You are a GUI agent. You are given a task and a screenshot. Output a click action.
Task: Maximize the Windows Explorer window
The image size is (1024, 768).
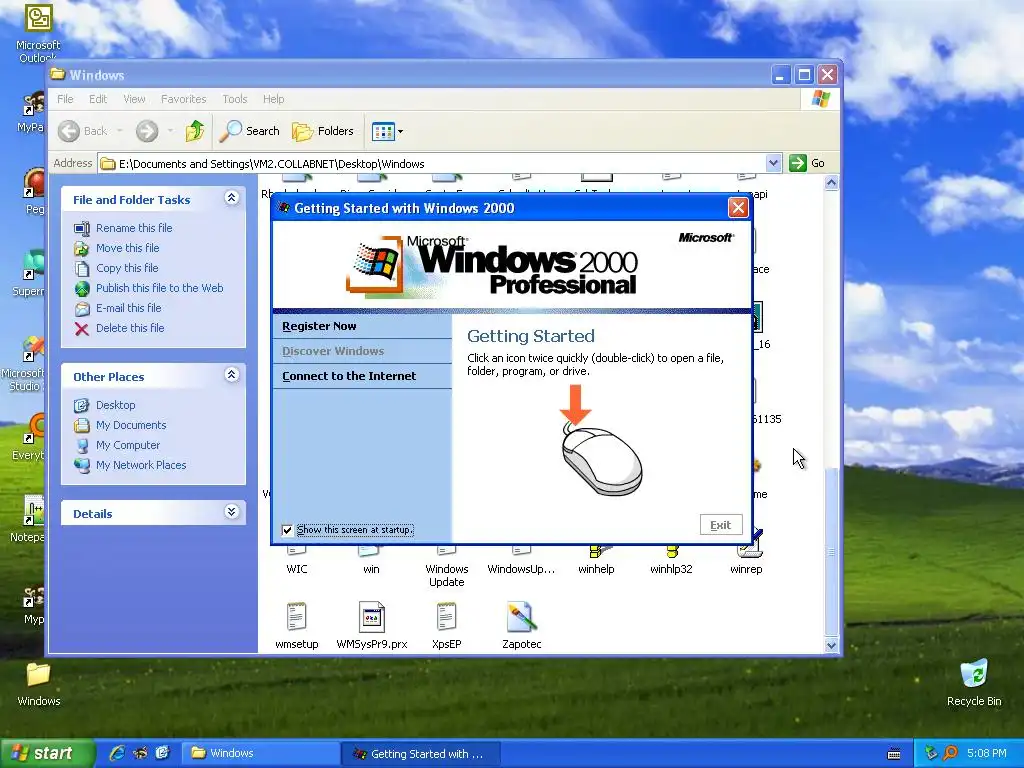tap(804, 75)
